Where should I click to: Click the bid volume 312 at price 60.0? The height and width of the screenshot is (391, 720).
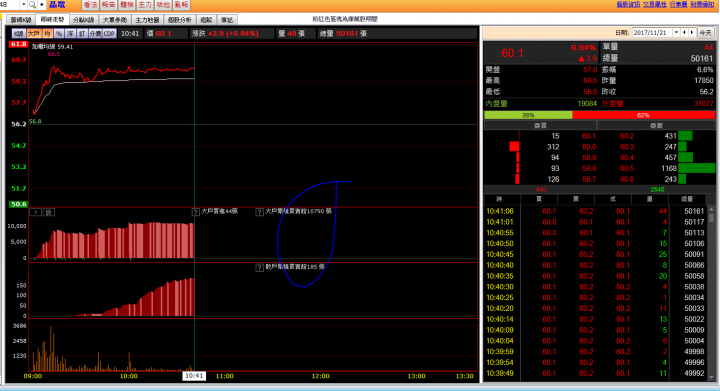coord(553,147)
